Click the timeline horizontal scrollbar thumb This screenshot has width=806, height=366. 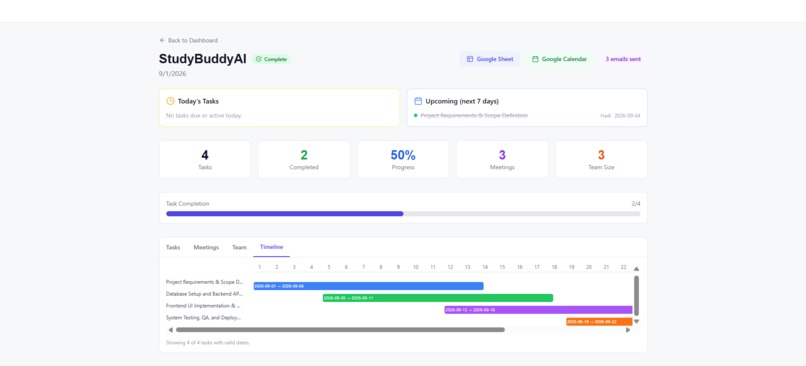[x=340, y=330]
